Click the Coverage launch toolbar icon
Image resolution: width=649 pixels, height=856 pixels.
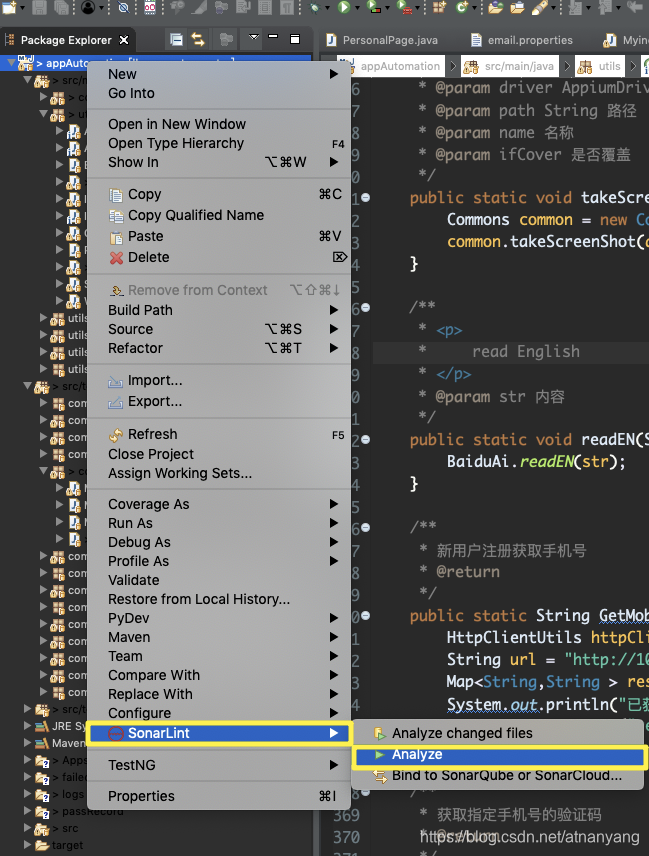pyautogui.click(x=374, y=8)
